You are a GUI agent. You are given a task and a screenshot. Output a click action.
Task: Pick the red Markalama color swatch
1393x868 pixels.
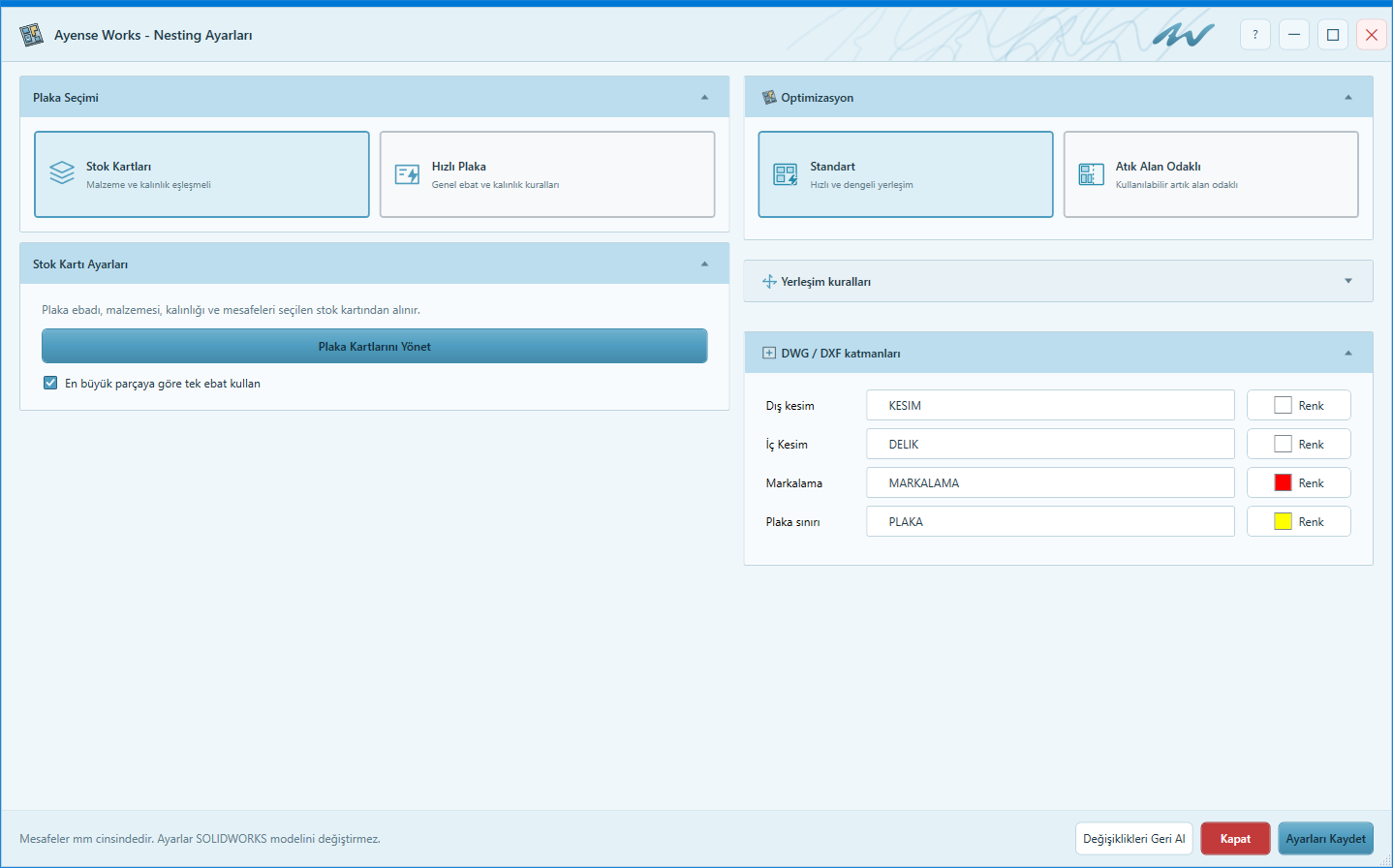[x=1283, y=482]
